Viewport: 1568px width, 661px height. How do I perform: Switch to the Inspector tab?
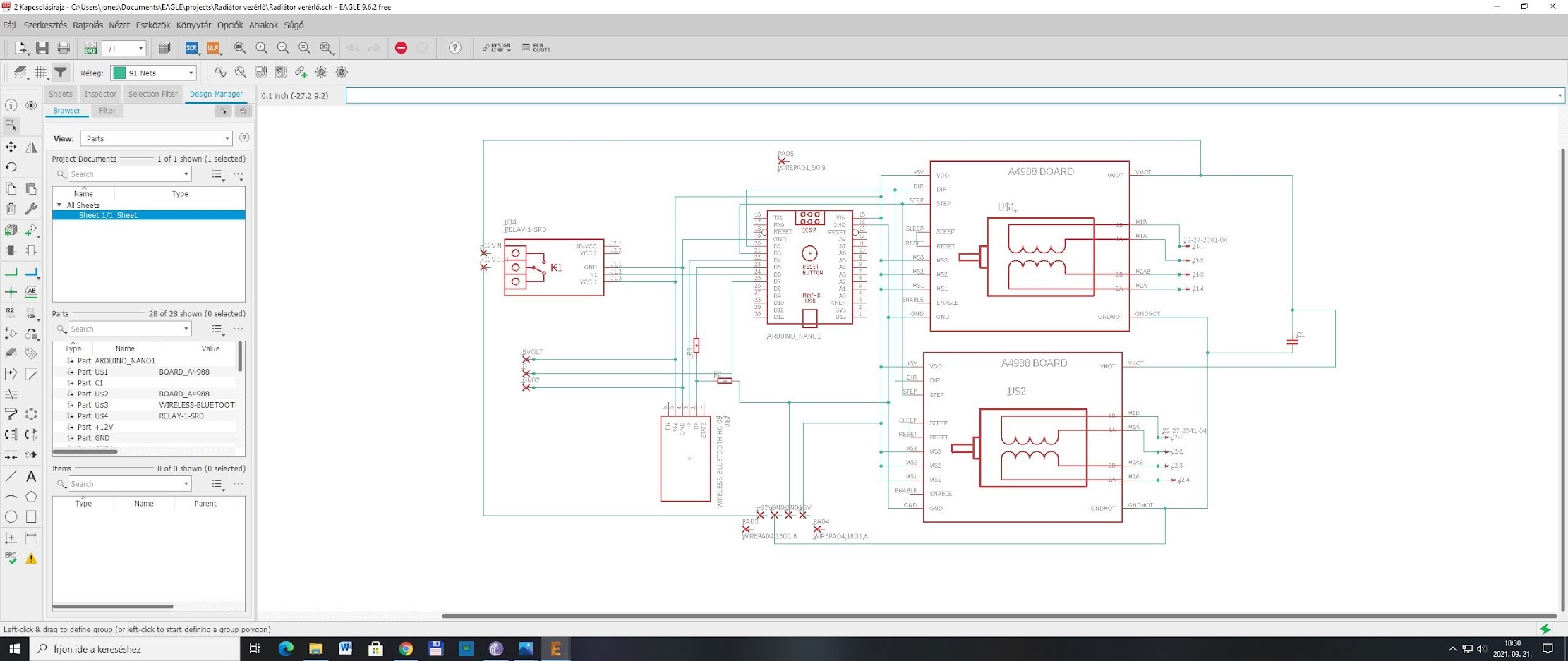pyautogui.click(x=100, y=94)
